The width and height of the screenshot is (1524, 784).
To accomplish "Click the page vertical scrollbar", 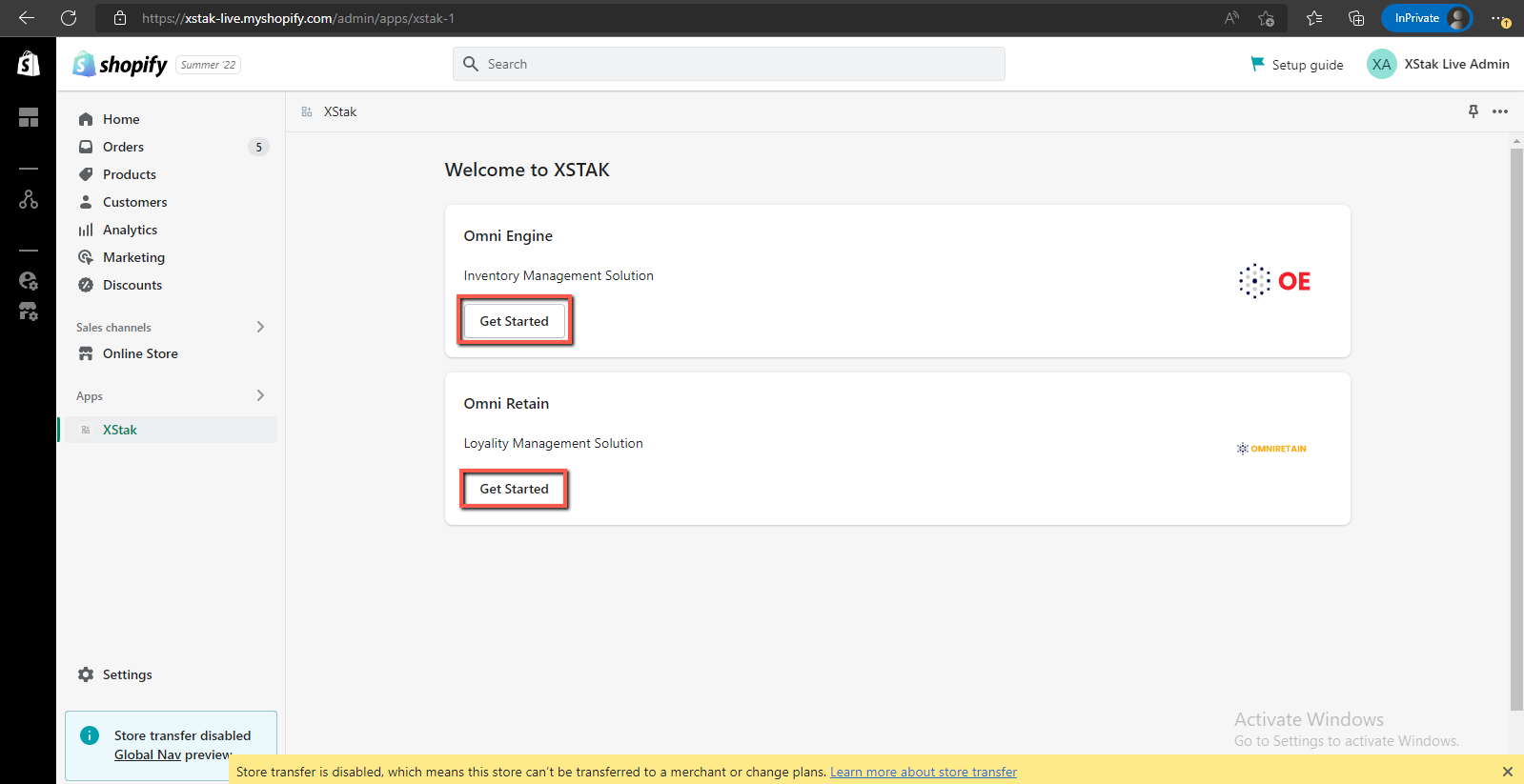I will (1516, 429).
